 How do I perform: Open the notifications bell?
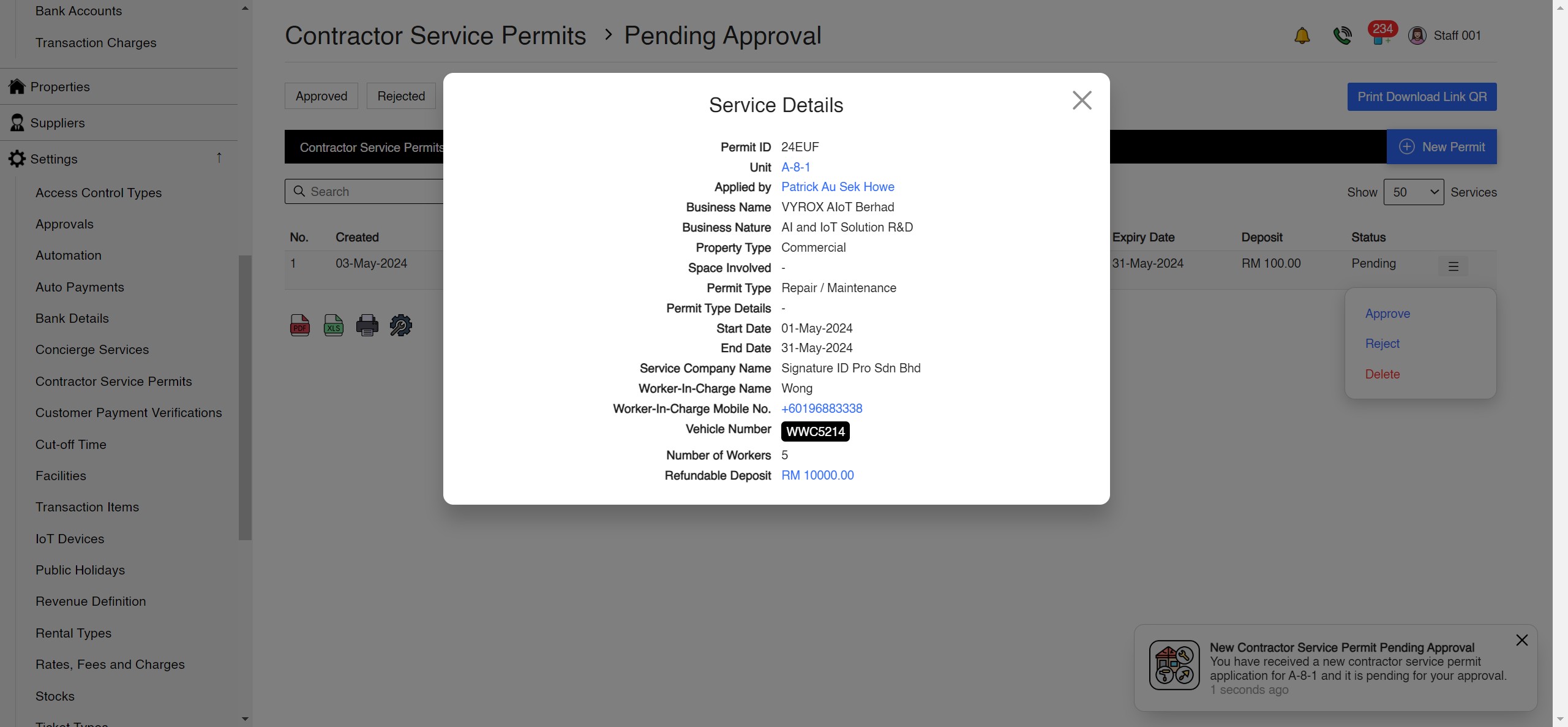pos(1302,35)
